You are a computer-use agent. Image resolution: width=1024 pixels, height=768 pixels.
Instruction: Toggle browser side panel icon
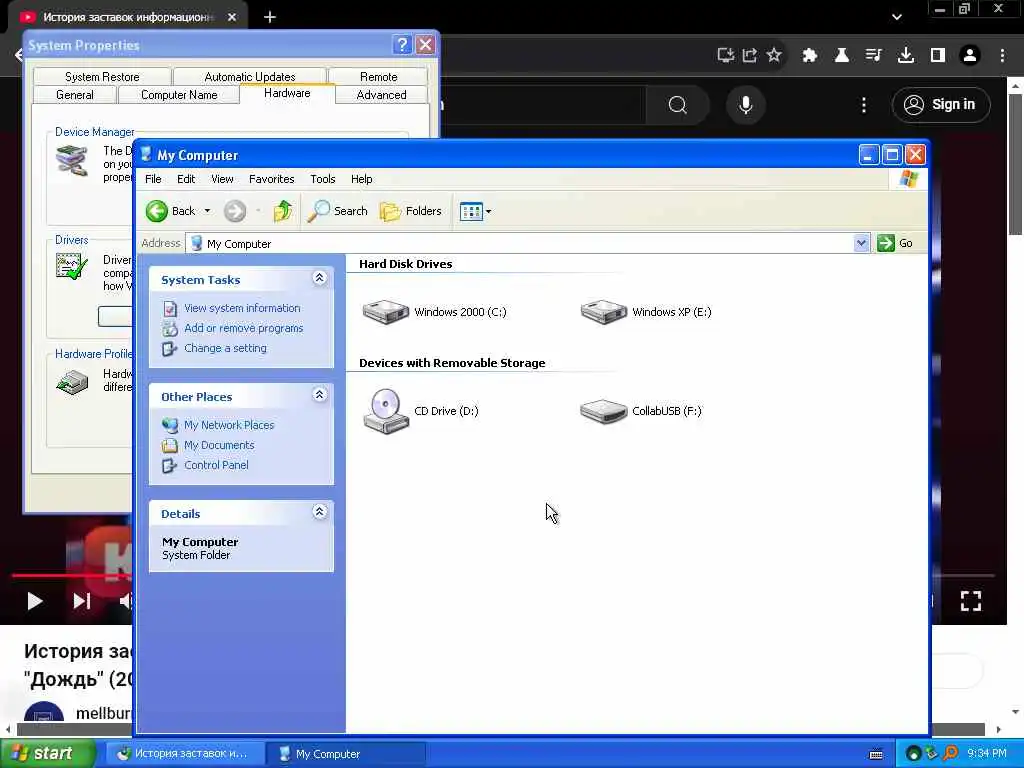[938, 55]
